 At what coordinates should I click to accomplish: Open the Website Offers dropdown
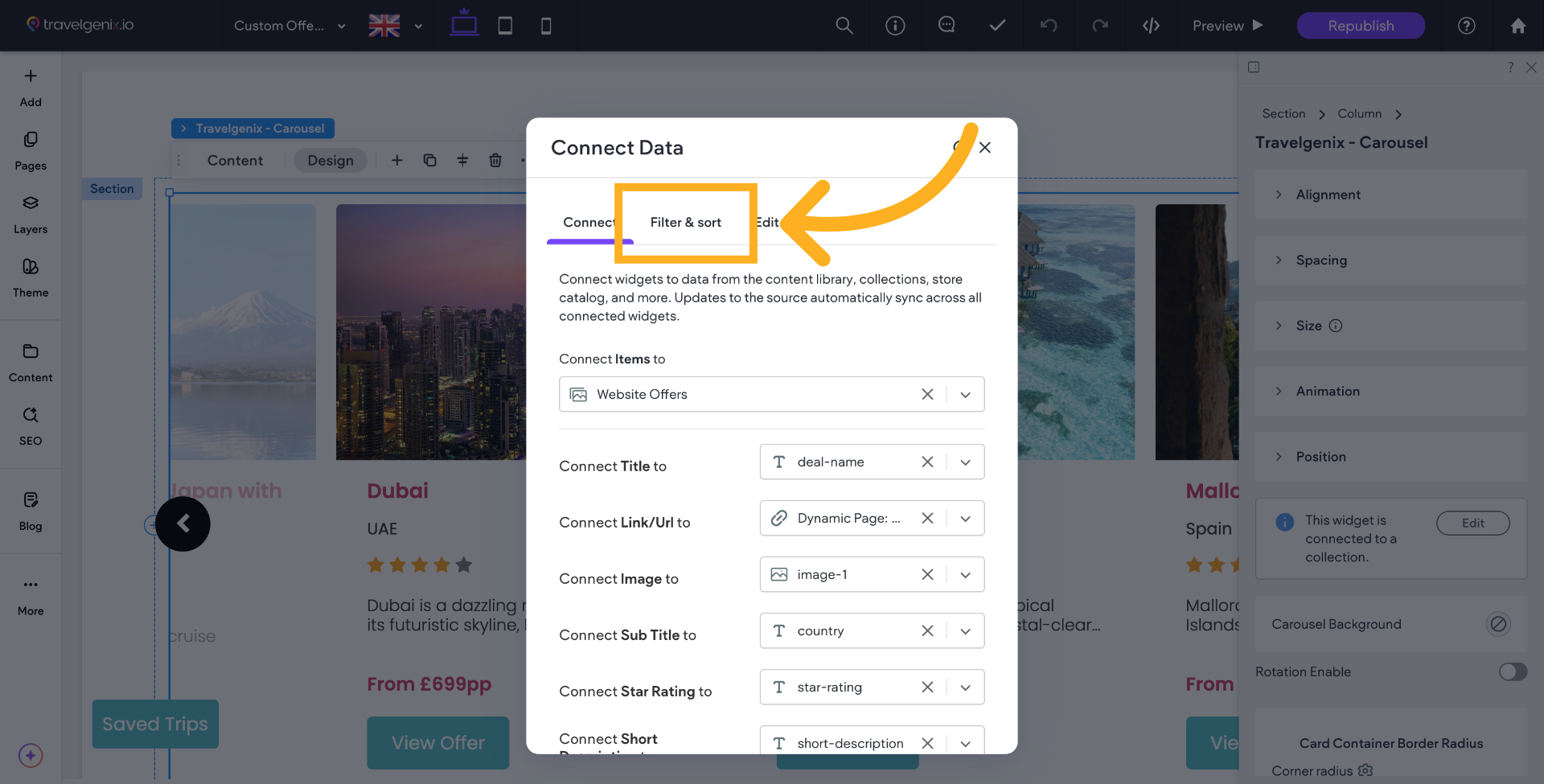click(966, 394)
